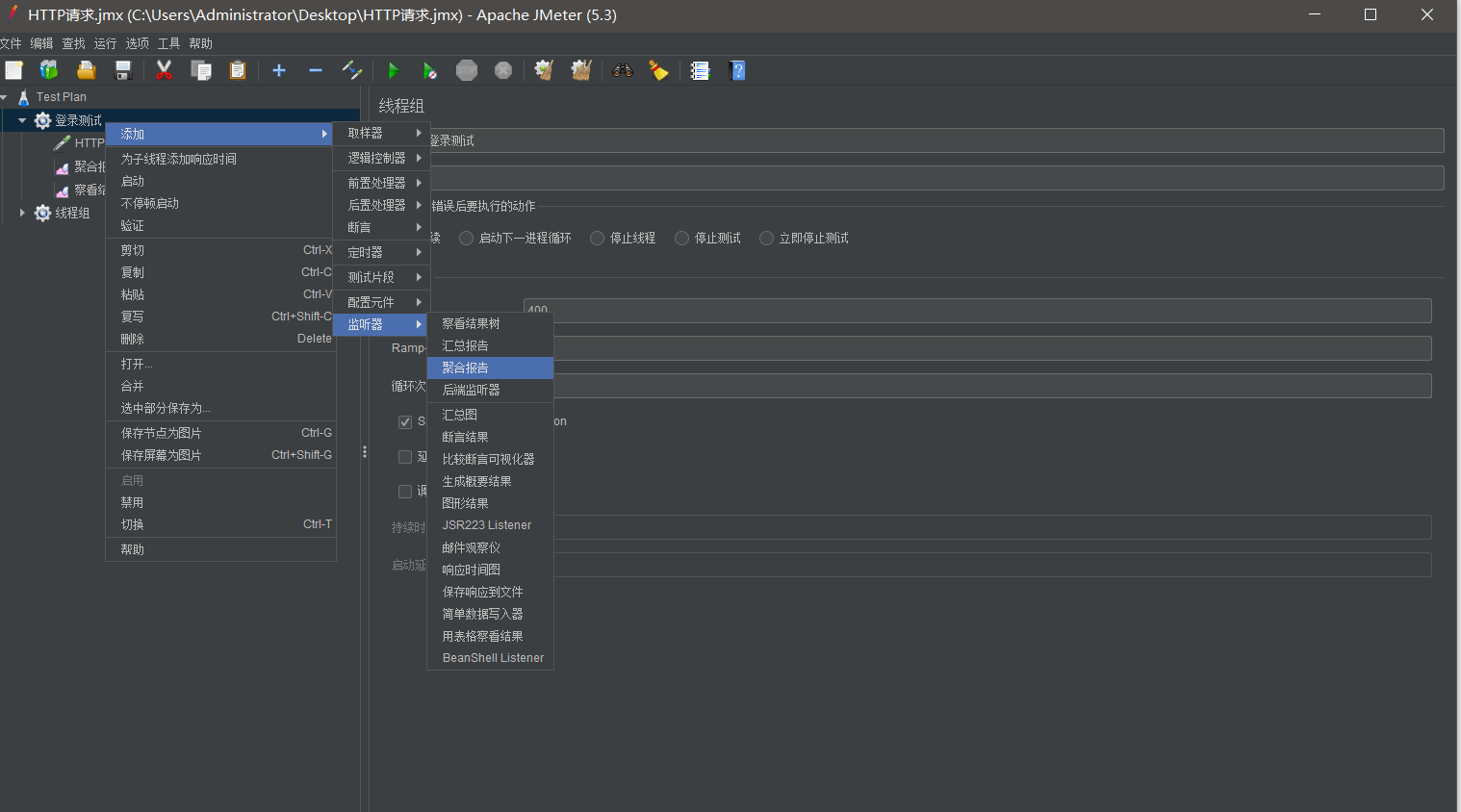Select 停止测试 radio button
The width and height of the screenshot is (1461, 812).
click(681, 238)
